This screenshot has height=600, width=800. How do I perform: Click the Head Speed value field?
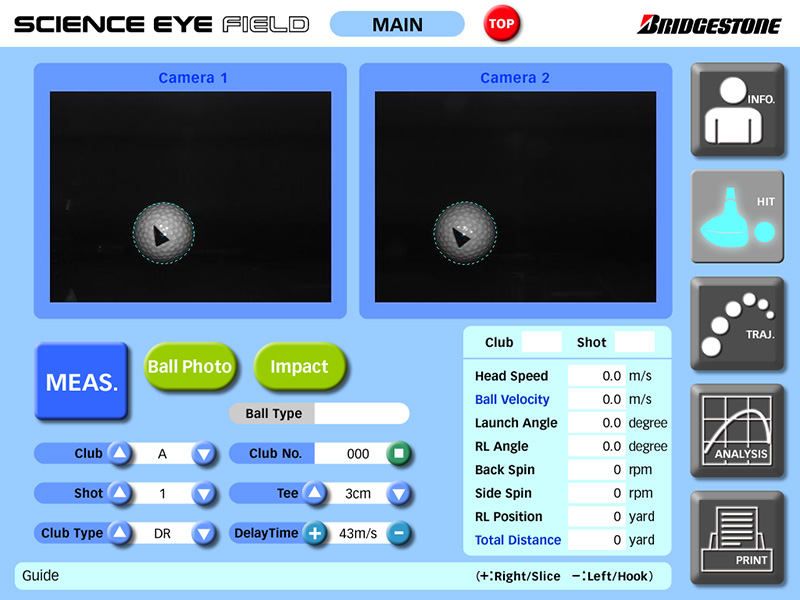[596, 376]
